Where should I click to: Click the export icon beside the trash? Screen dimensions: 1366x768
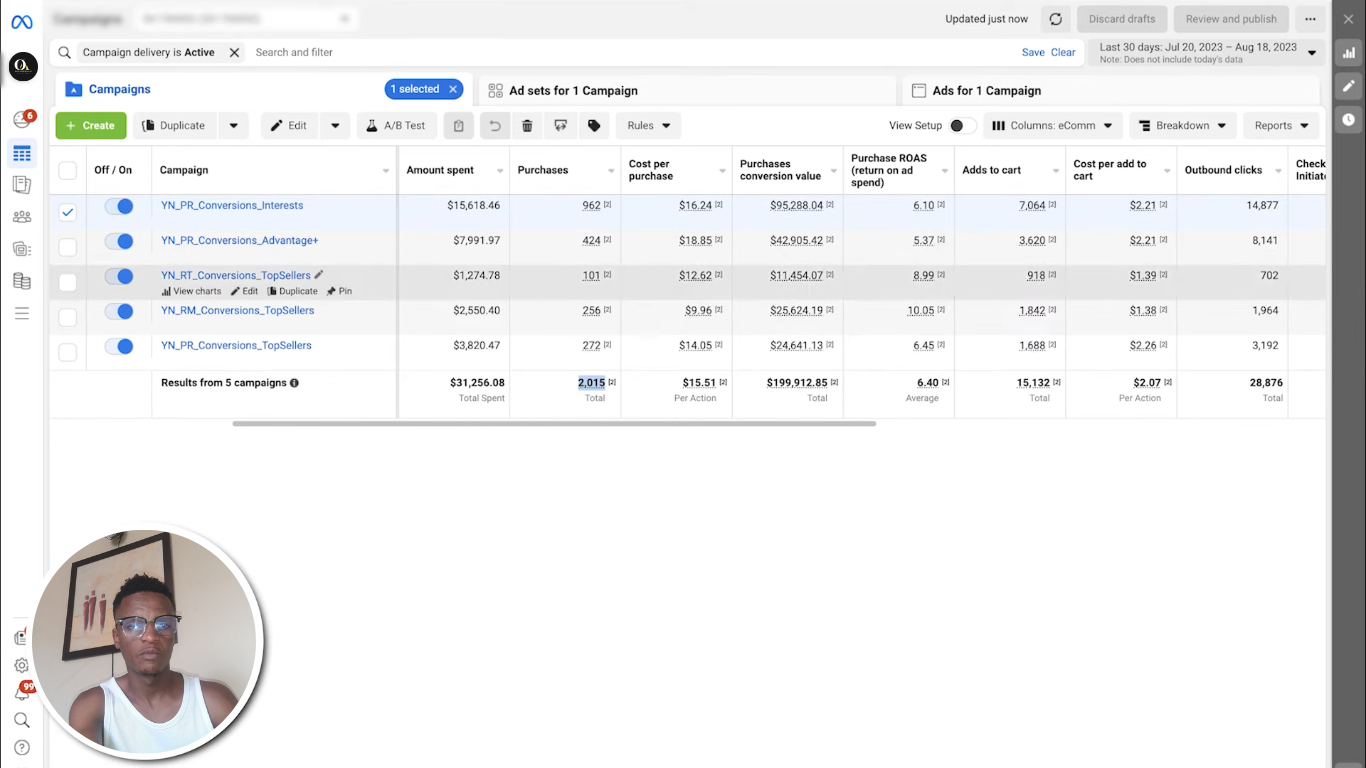(561, 126)
